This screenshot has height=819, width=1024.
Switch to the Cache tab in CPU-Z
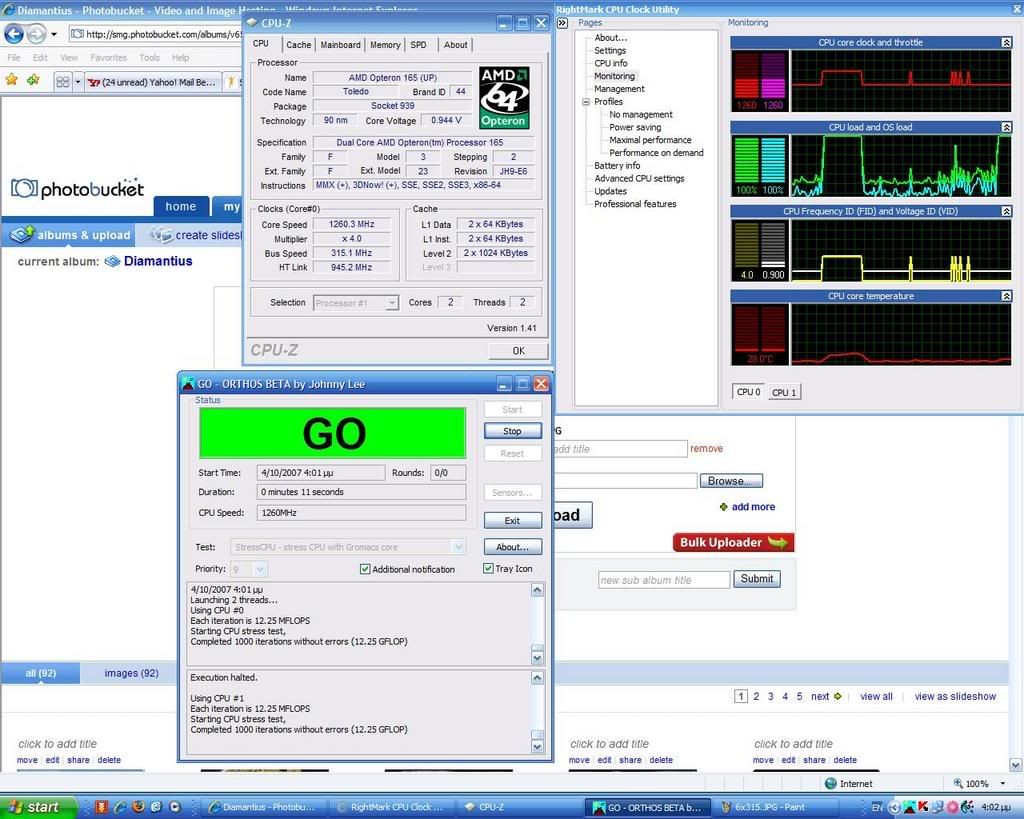click(298, 45)
